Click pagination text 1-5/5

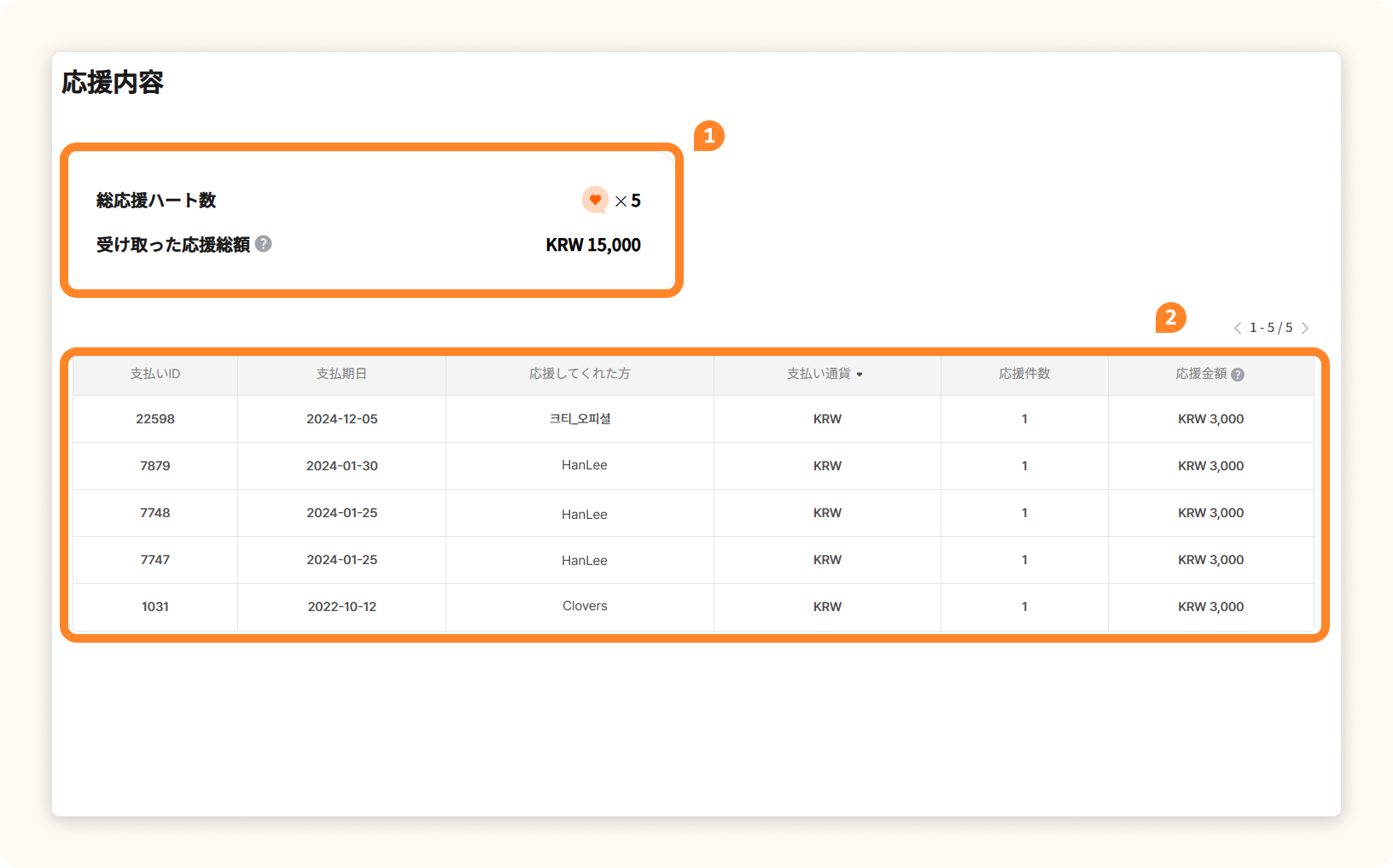[x=1271, y=328]
